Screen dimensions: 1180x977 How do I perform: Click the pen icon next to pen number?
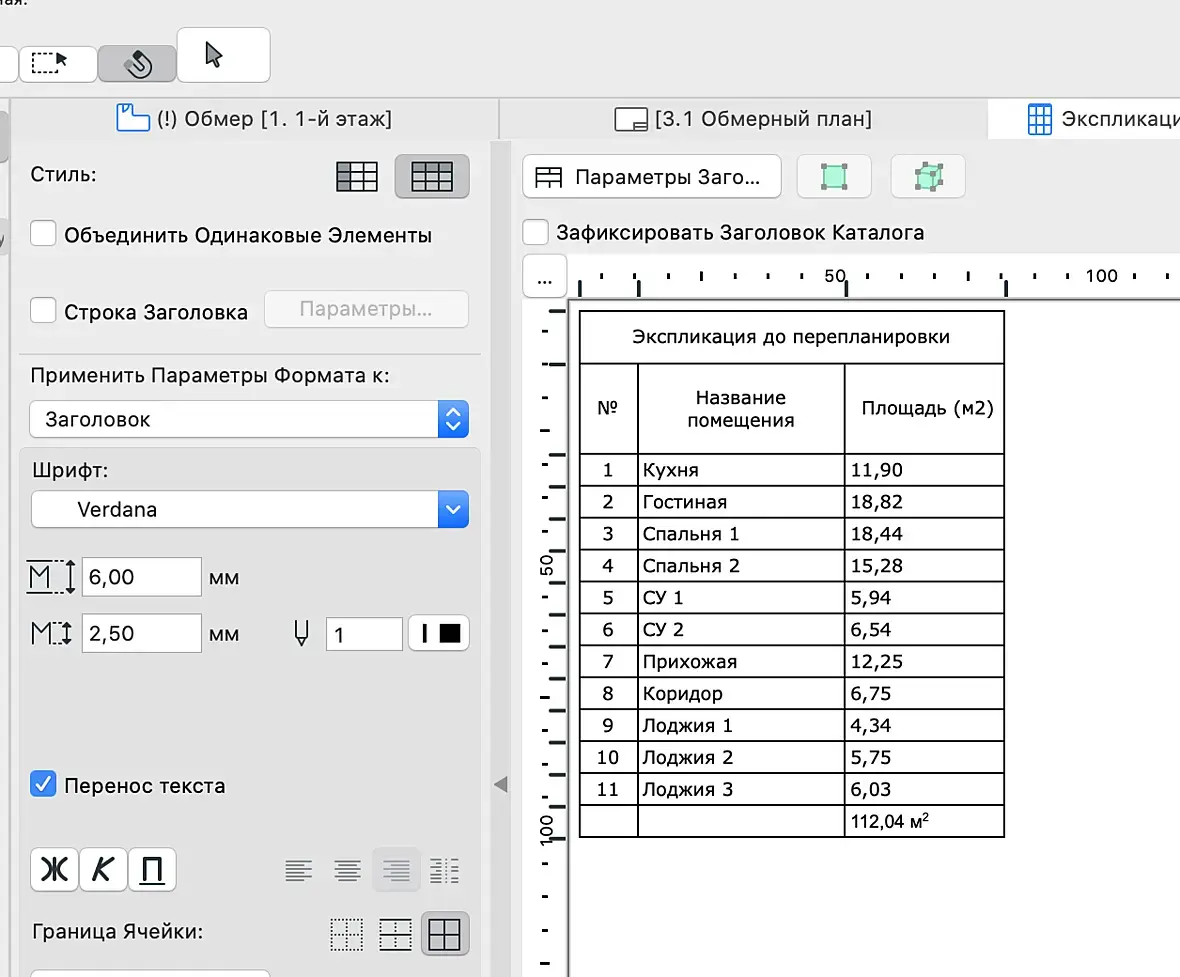click(301, 634)
